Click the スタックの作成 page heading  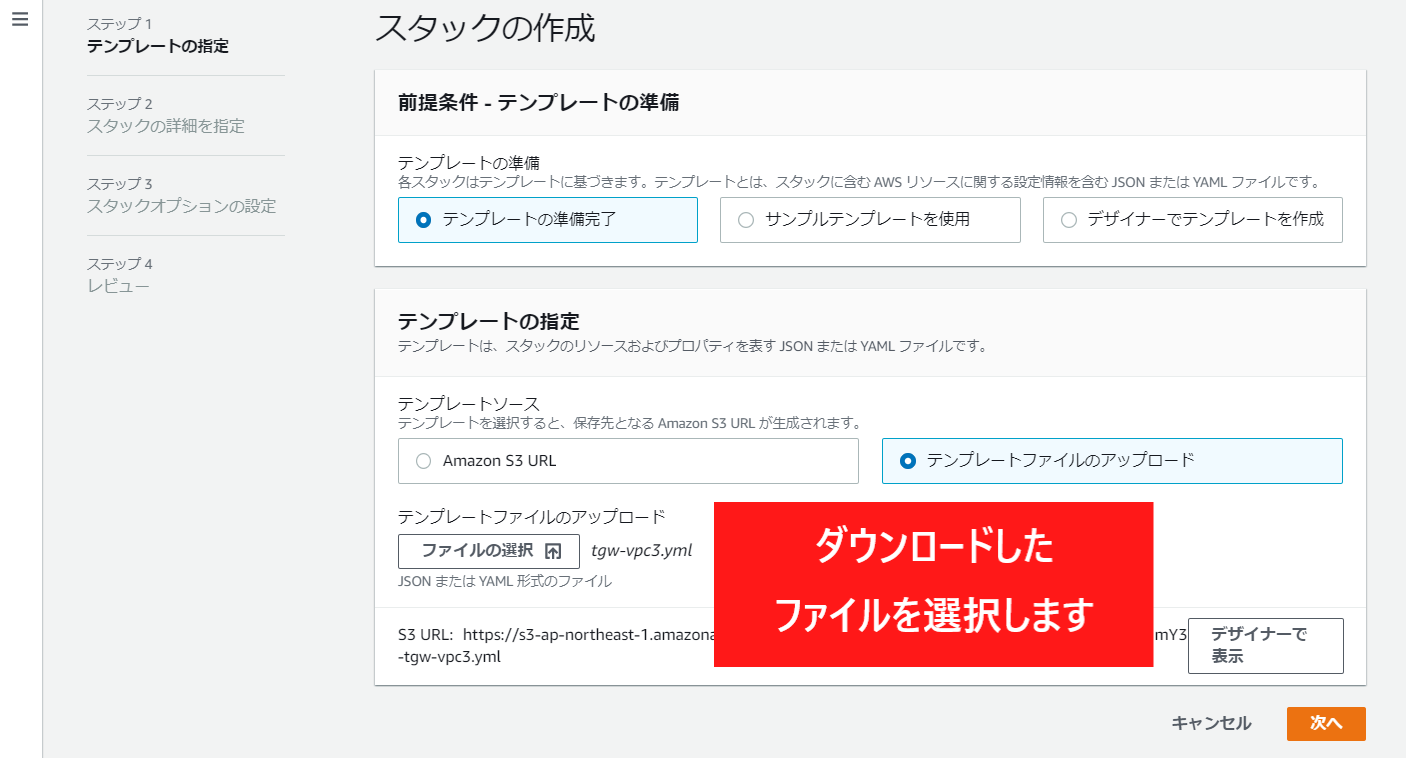(485, 28)
